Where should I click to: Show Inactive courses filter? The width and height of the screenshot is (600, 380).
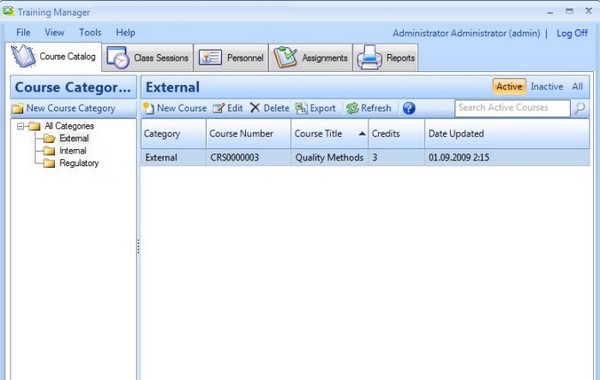[547, 87]
